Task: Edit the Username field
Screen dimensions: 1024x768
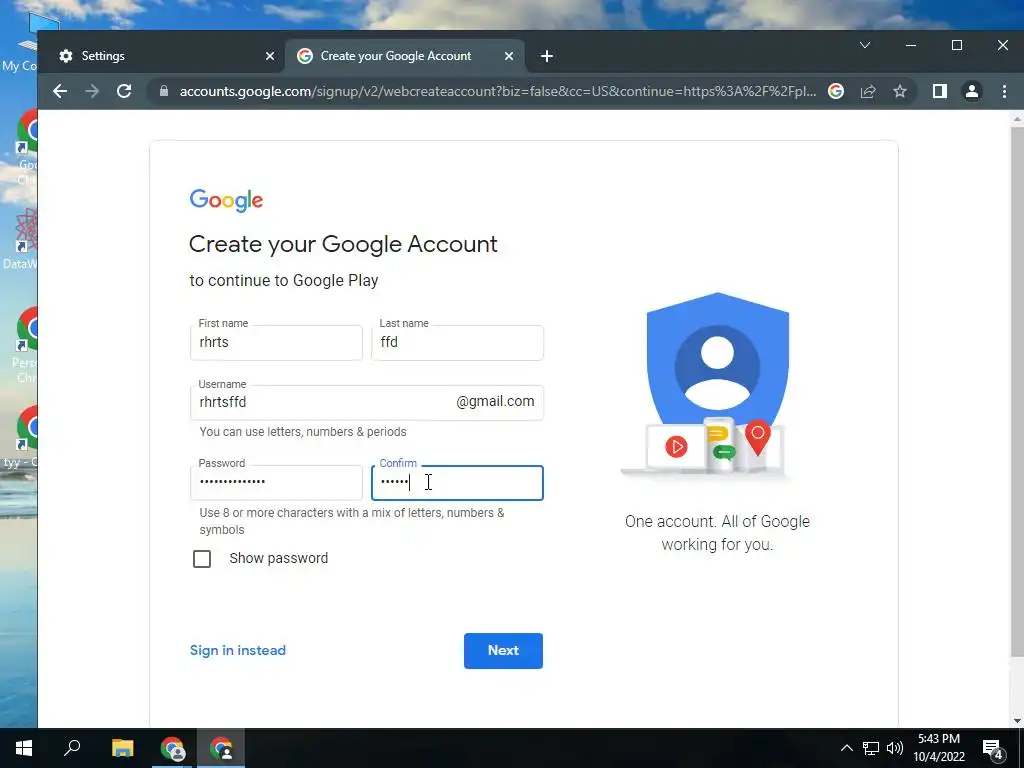Action: (366, 402)
